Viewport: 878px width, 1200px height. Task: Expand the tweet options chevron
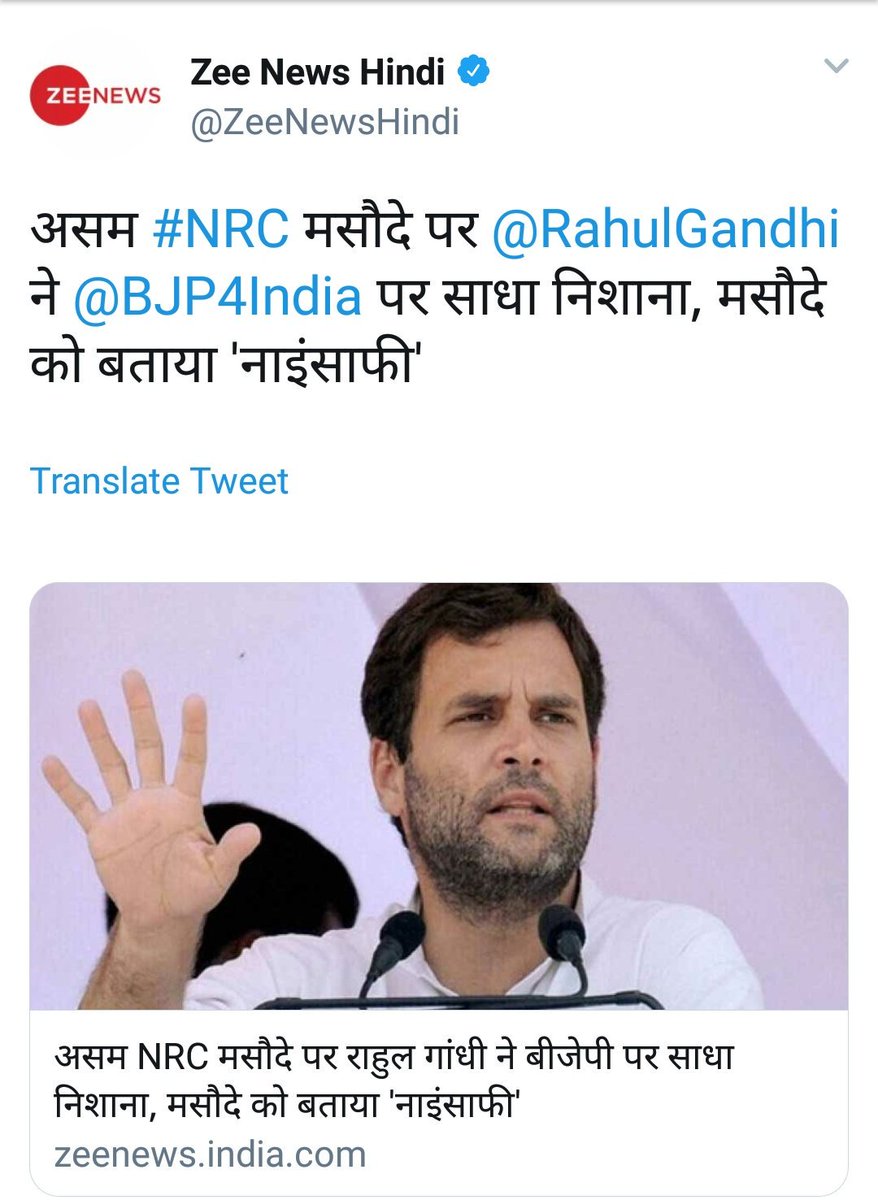click(x=834, y=67)
